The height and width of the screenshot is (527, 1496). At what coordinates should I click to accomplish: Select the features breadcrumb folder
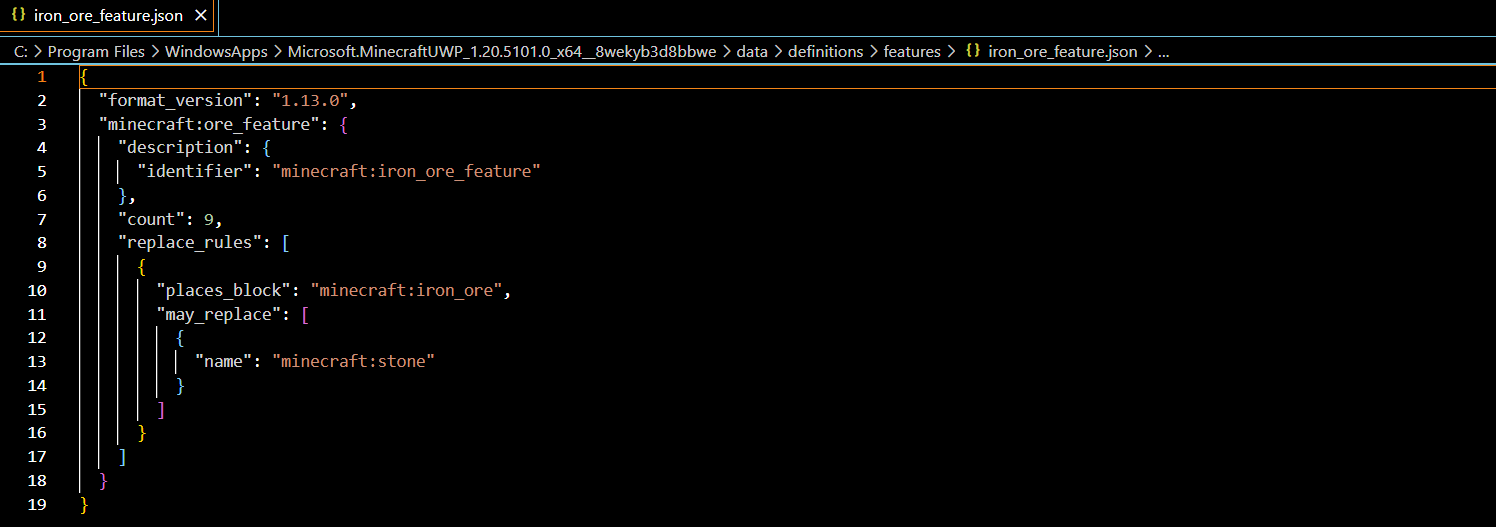pyautogui.click(x=912, y=52)
